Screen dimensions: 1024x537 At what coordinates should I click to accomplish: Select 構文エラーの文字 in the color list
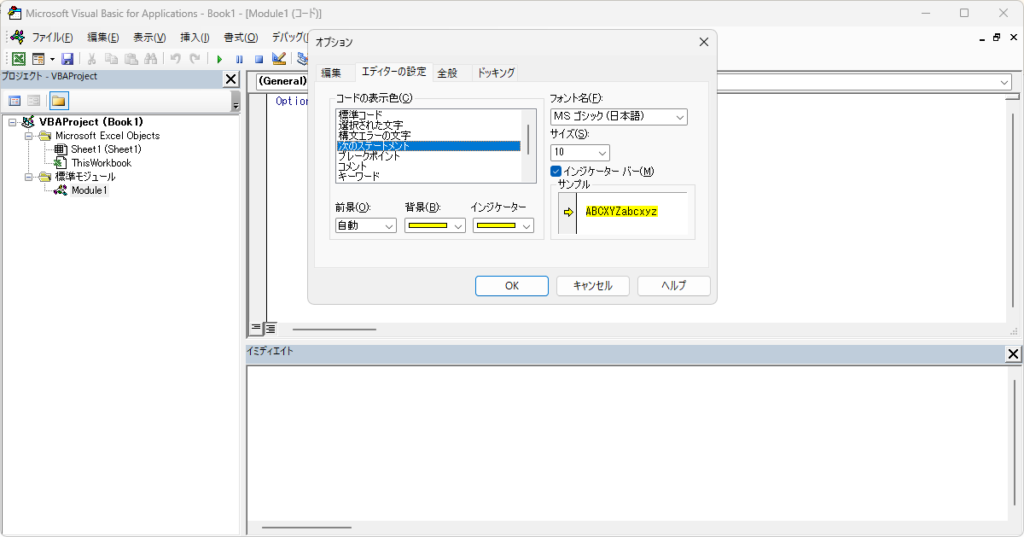(428, 136)
